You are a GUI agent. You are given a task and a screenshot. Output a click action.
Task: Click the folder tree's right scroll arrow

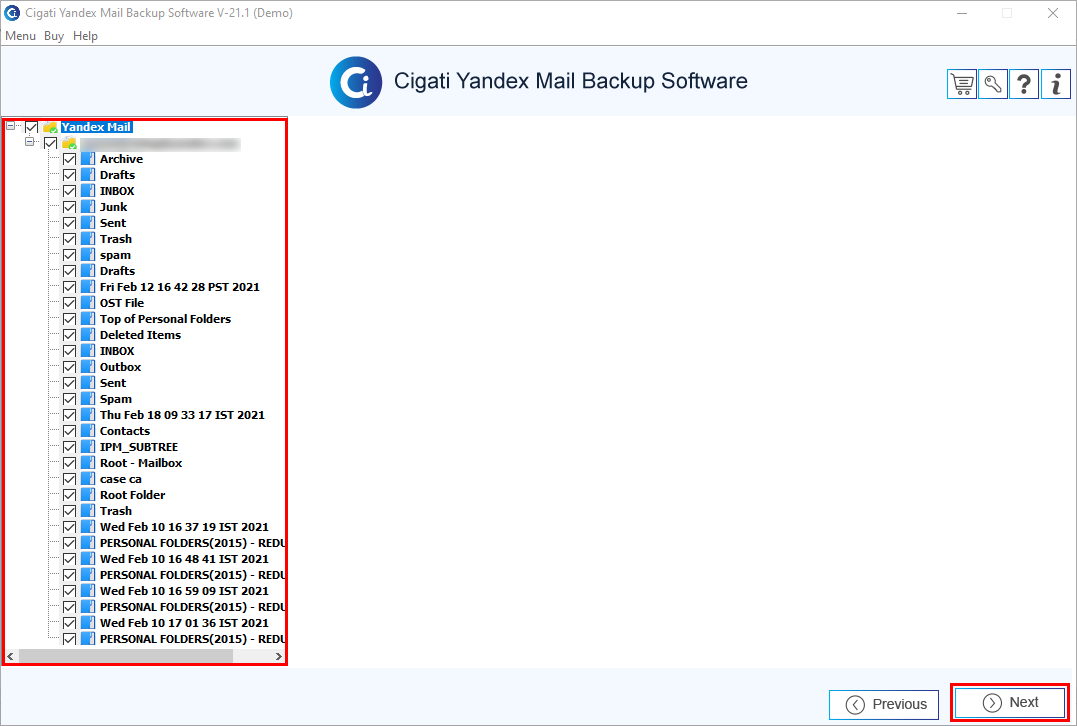[x=278, y=657]
